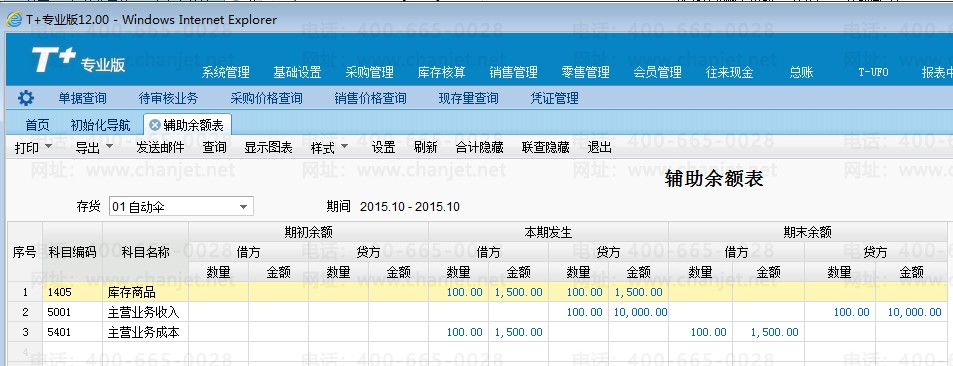
Task: Open the 总账 menu
Action: [x=801, y=72]
